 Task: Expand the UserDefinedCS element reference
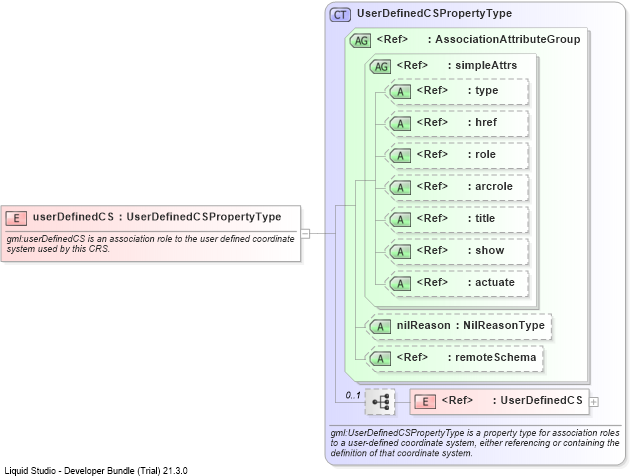coord(594,402)
